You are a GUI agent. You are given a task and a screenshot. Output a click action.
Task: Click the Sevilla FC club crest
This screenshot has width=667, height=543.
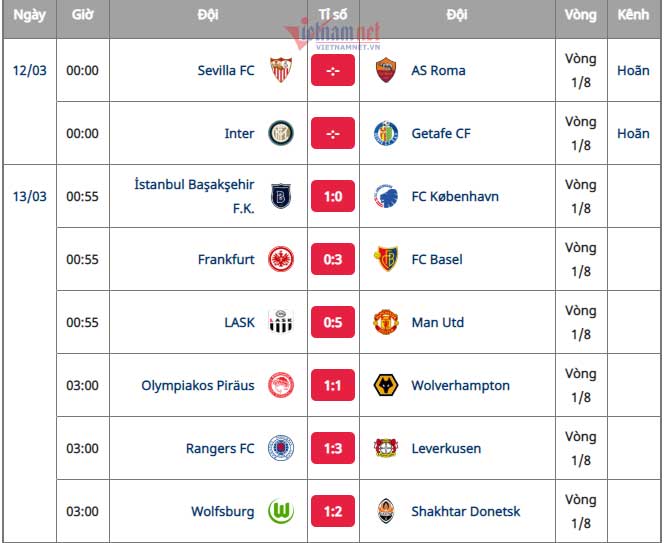coord(281,70)
